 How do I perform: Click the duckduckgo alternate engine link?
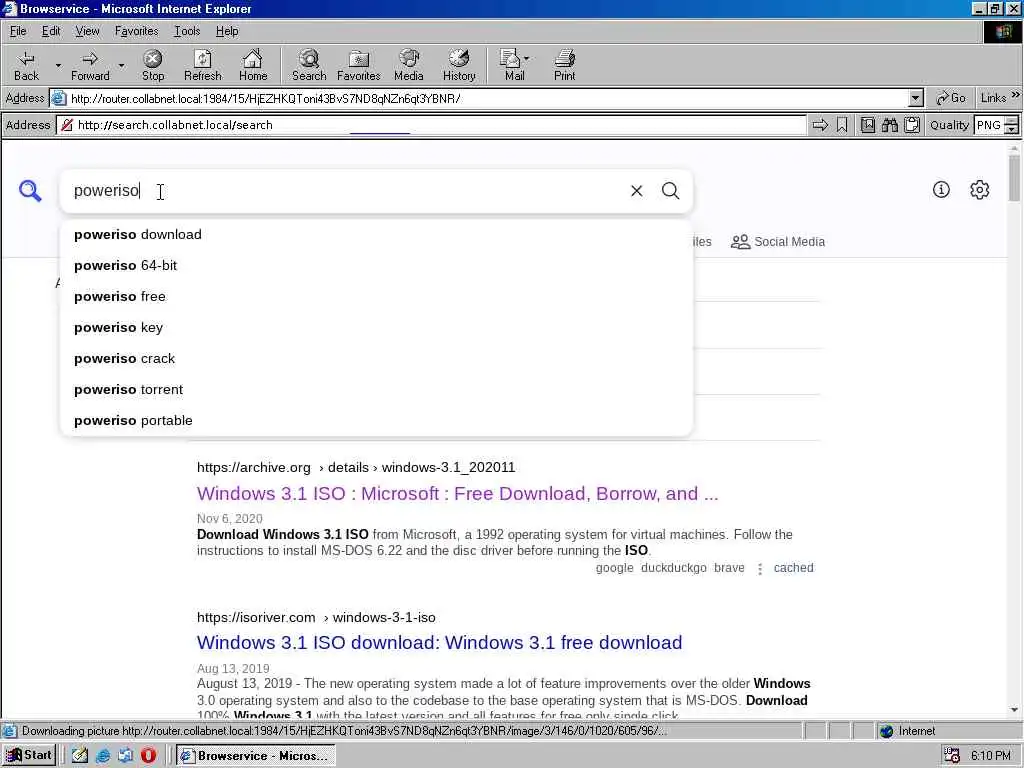673,568
